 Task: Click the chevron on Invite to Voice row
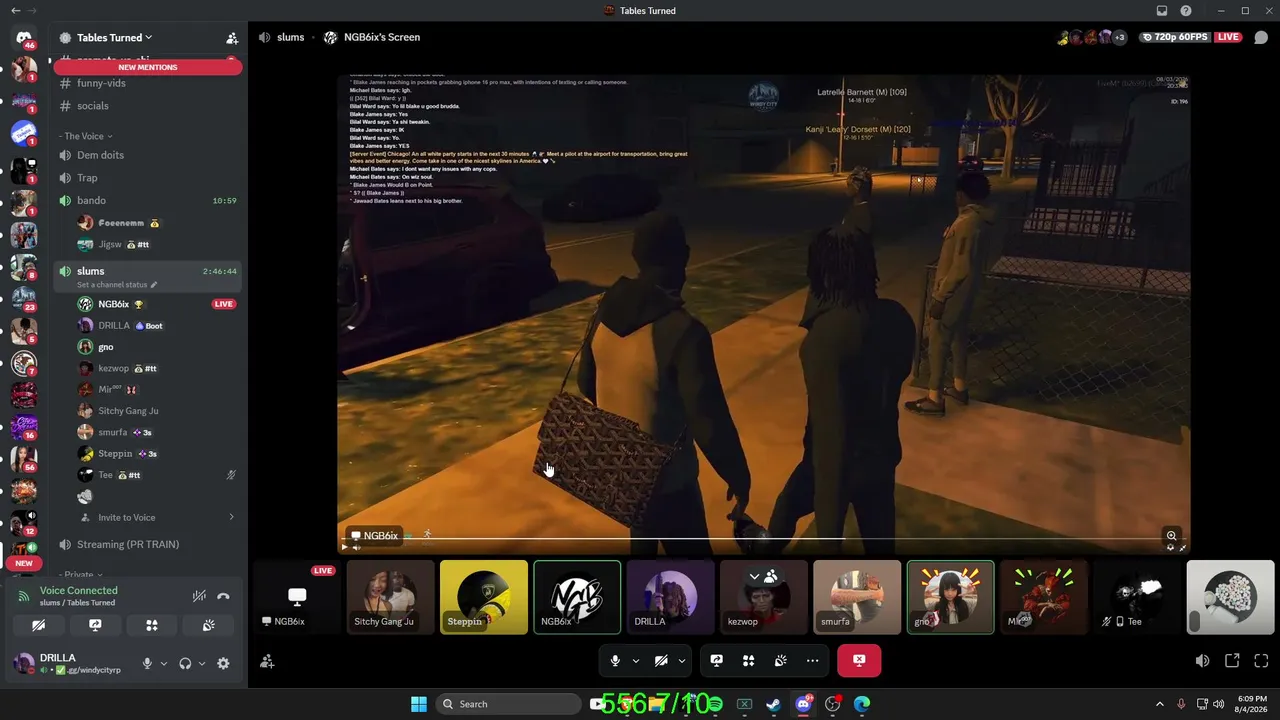[x=231, y=517]
